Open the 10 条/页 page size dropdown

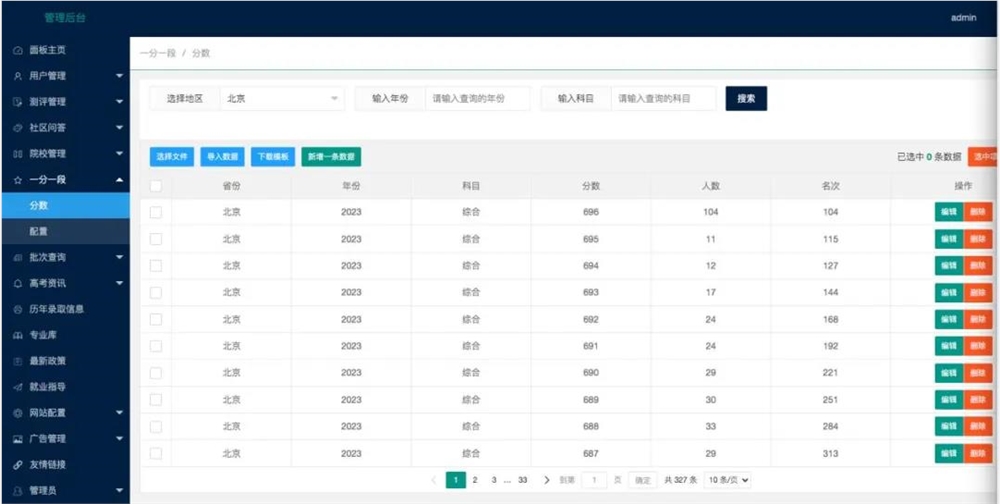(728, 480)
